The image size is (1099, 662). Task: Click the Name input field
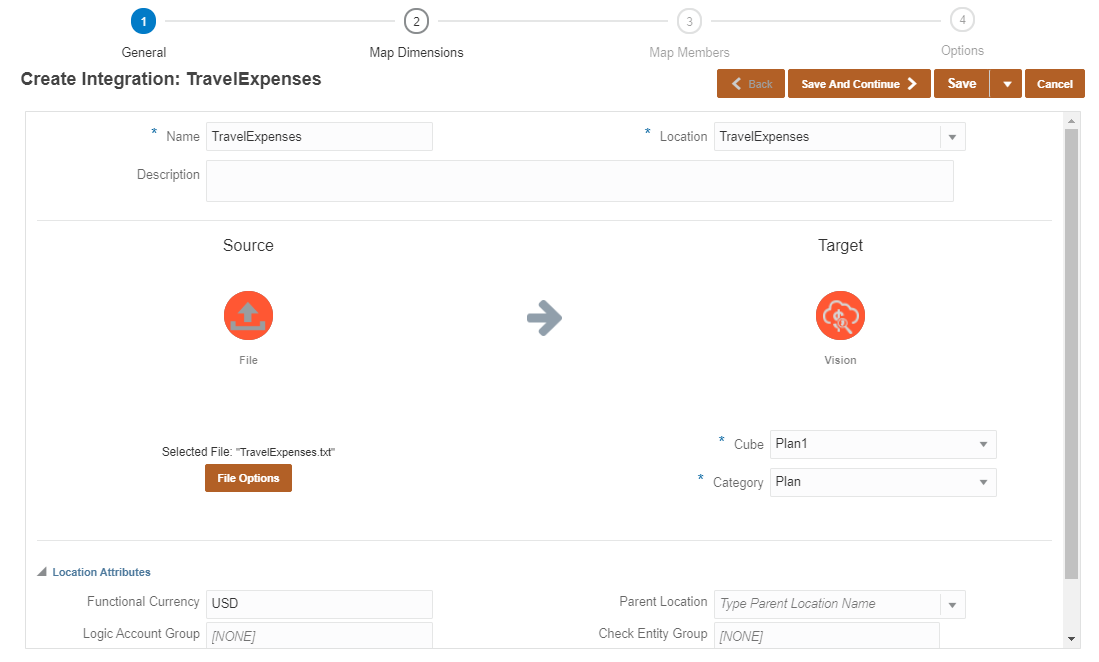pyautogui.click(x=319, y=137)
